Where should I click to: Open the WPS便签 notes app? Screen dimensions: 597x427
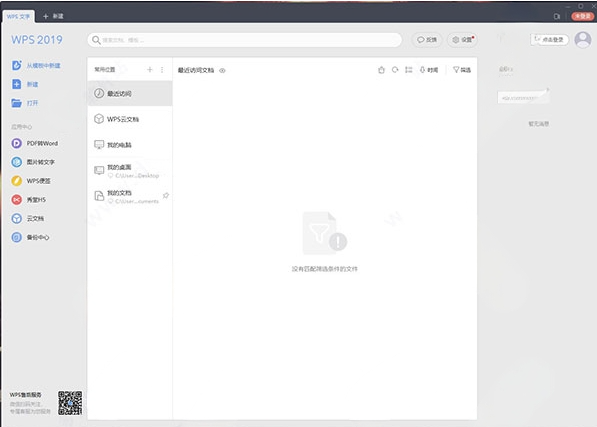(x=31, y=181)
